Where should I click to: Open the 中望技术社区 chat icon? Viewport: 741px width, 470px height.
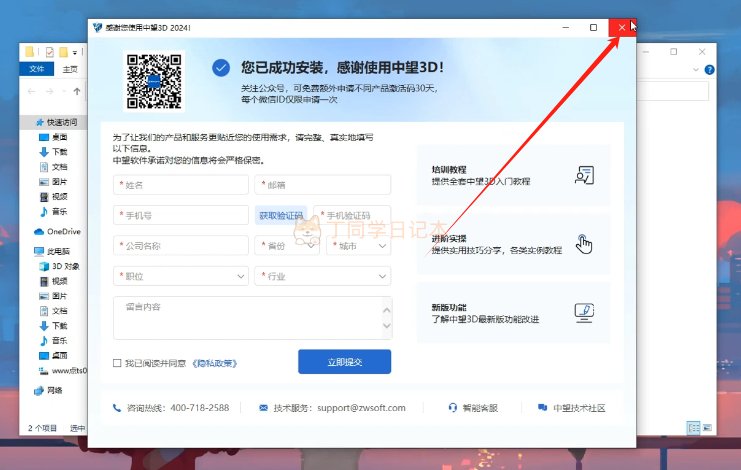click(542, 408)
